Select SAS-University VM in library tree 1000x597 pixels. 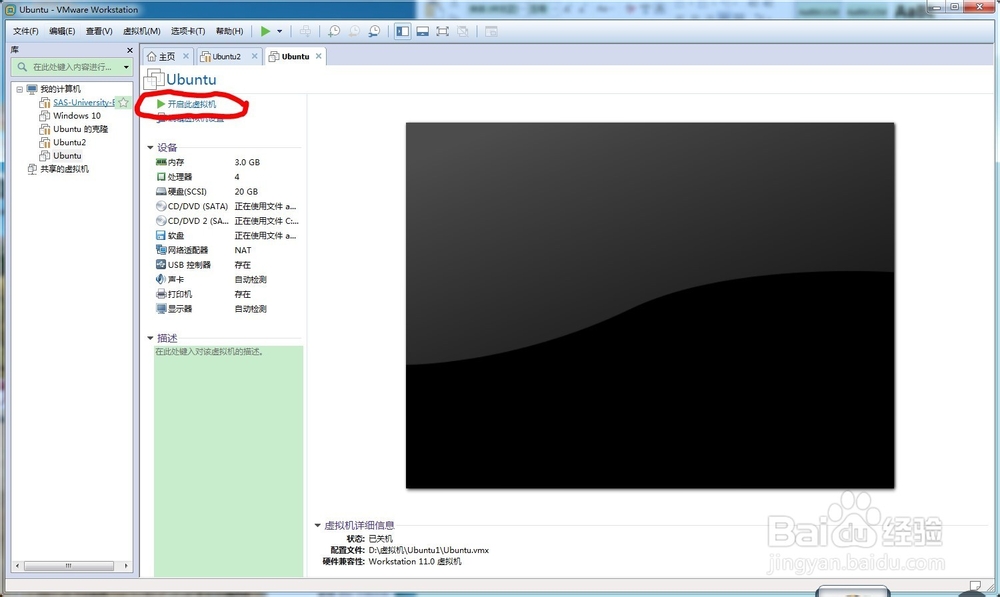pos(84,103)
